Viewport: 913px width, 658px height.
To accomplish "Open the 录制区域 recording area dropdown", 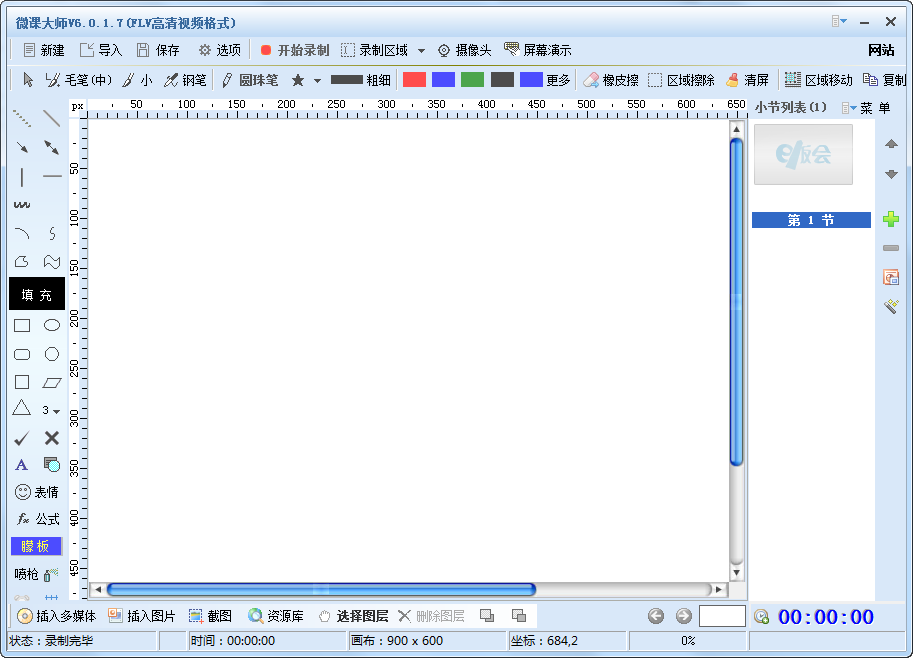I will (421, 49).
